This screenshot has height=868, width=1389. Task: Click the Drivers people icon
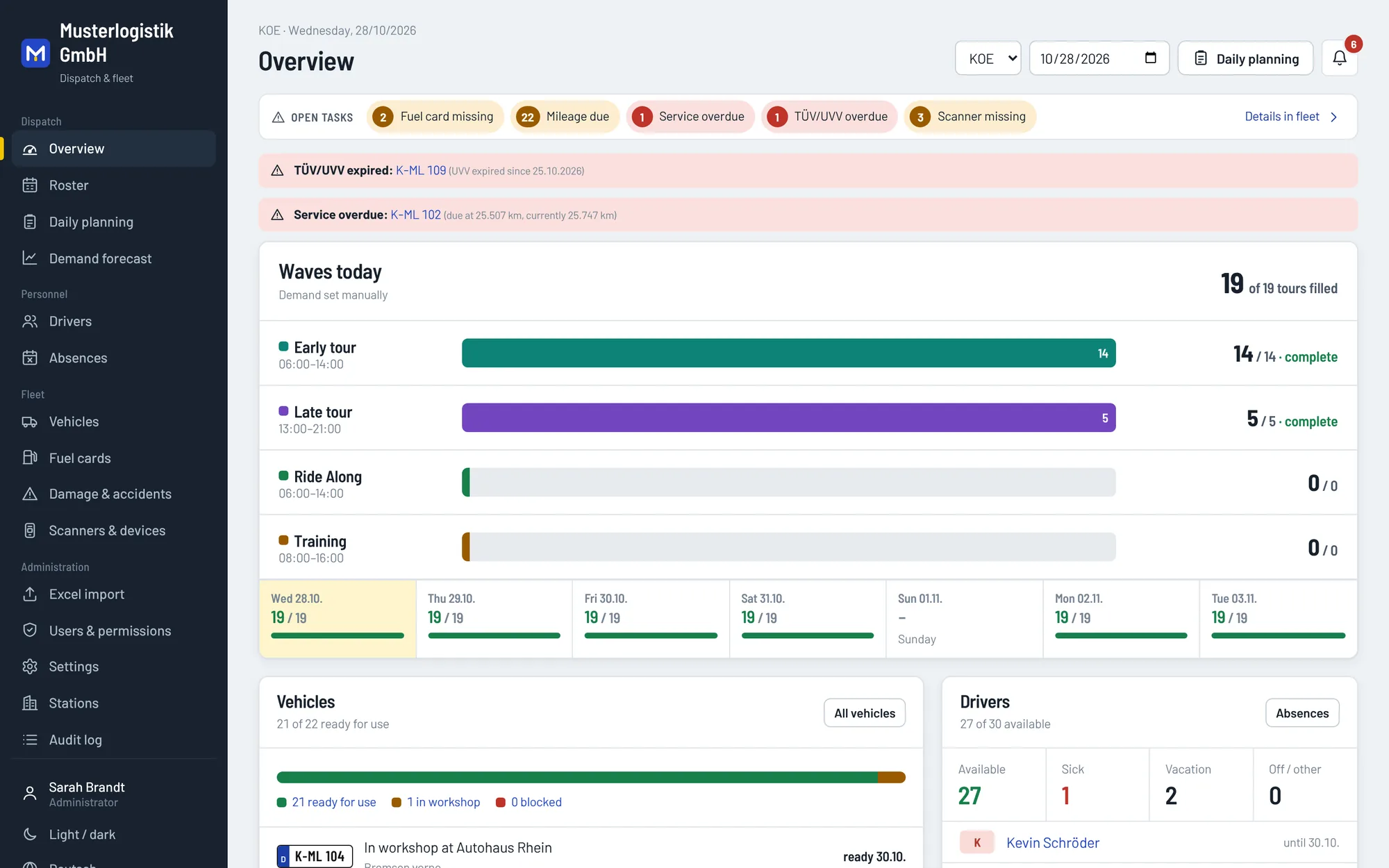click(30, 322)
